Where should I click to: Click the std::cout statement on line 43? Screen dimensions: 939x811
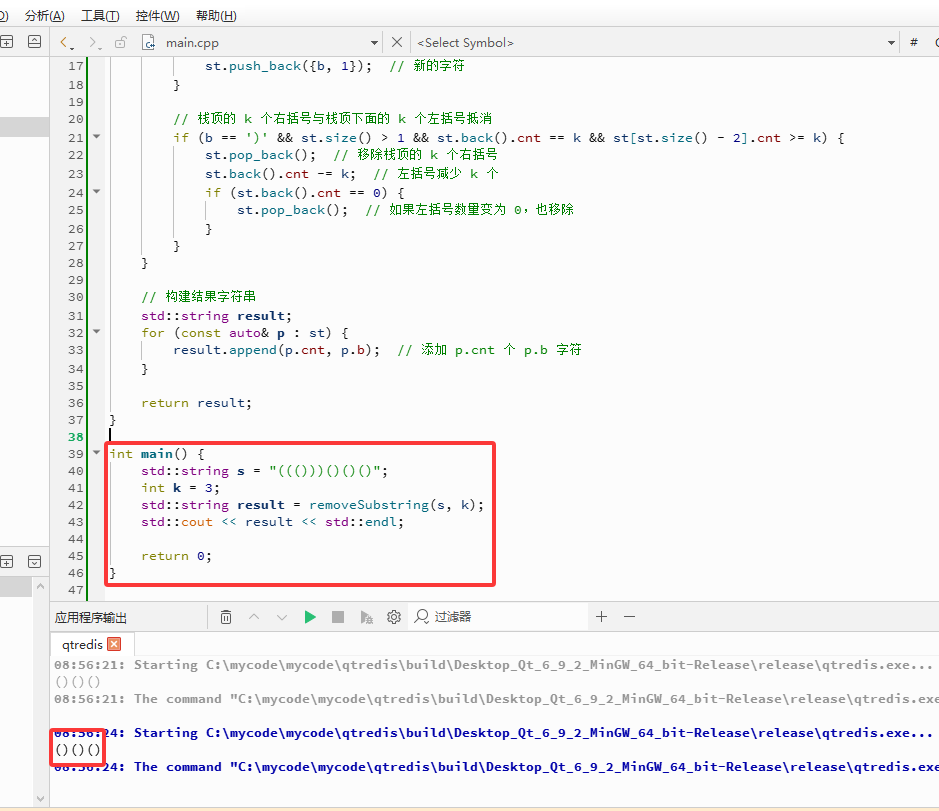(272, 522)
